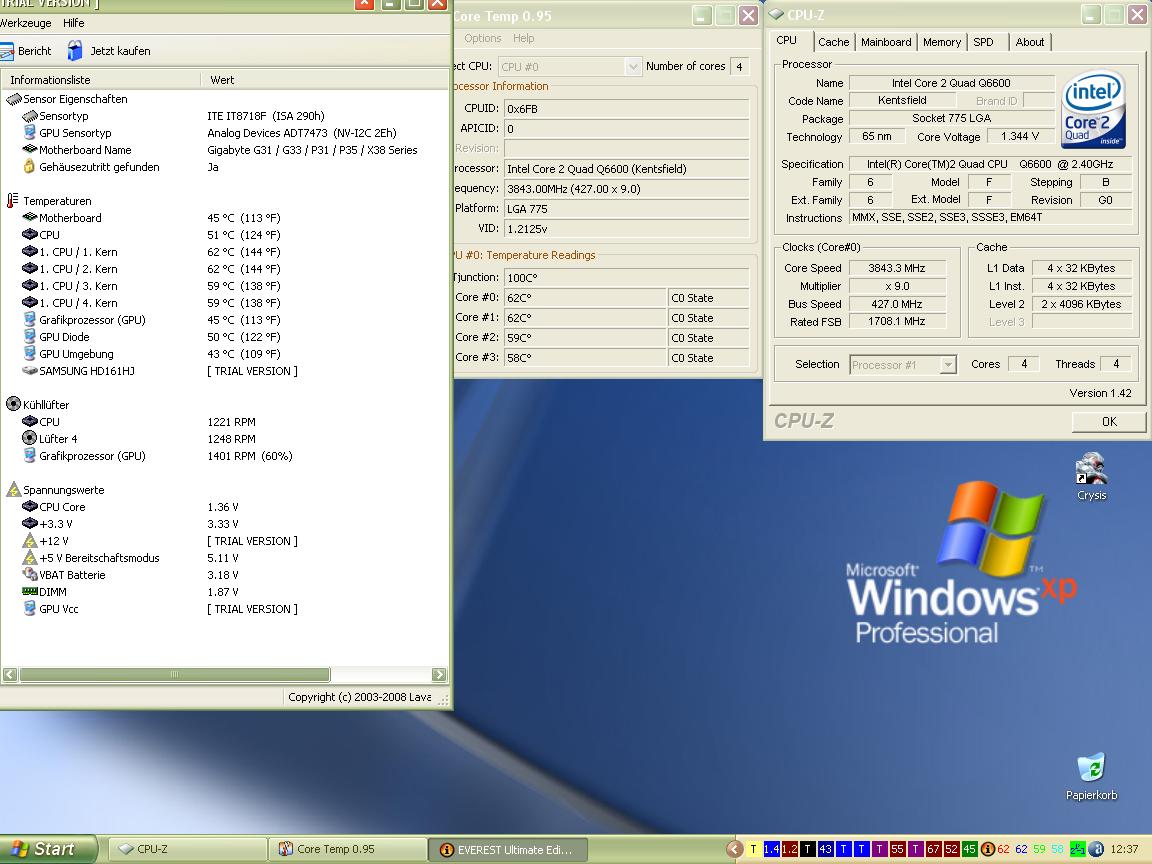This screenshot has height=864, width=1152.
Task: Click the Start button
Action: 47,849
